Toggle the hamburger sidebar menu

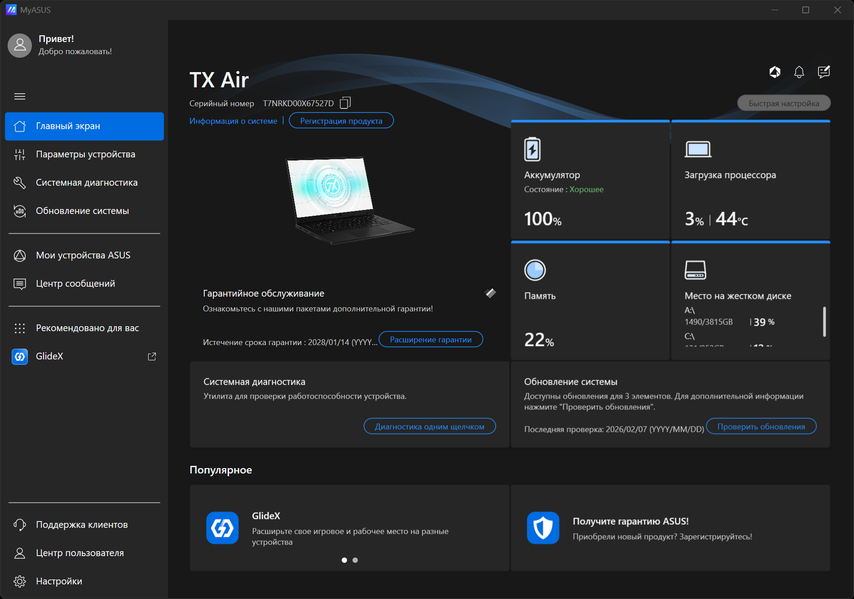pos(20,96)
